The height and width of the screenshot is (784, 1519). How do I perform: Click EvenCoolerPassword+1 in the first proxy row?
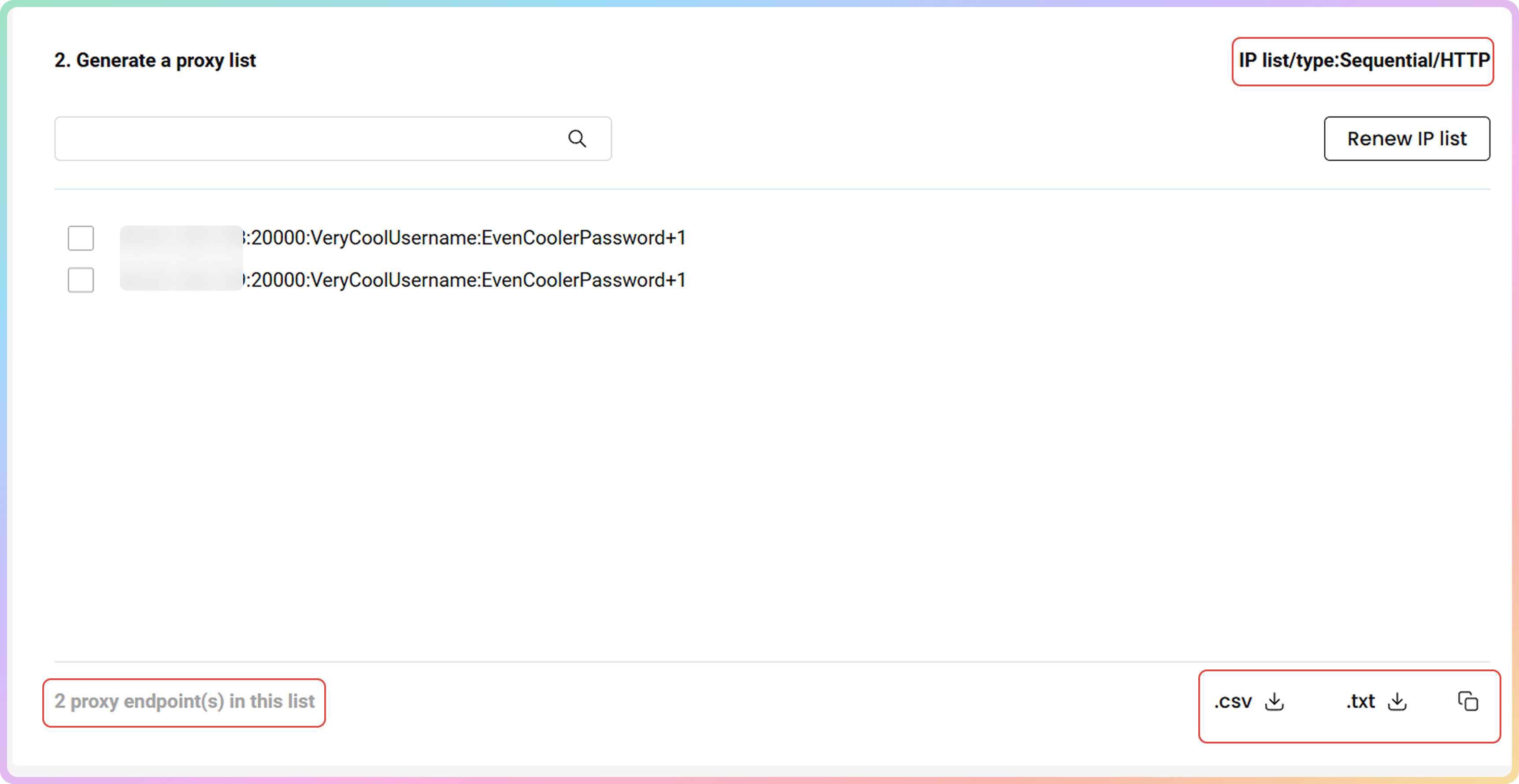(584, 238)
